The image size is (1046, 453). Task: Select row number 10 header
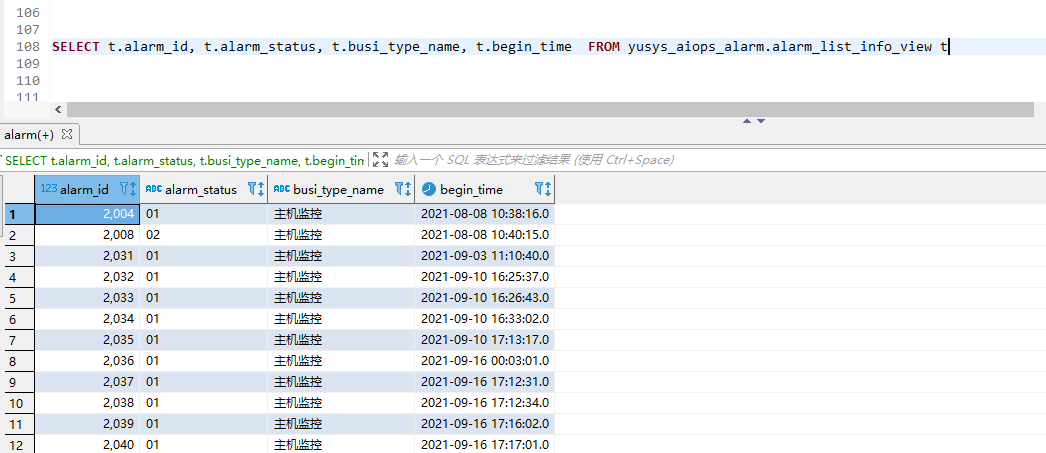point(19,403)
